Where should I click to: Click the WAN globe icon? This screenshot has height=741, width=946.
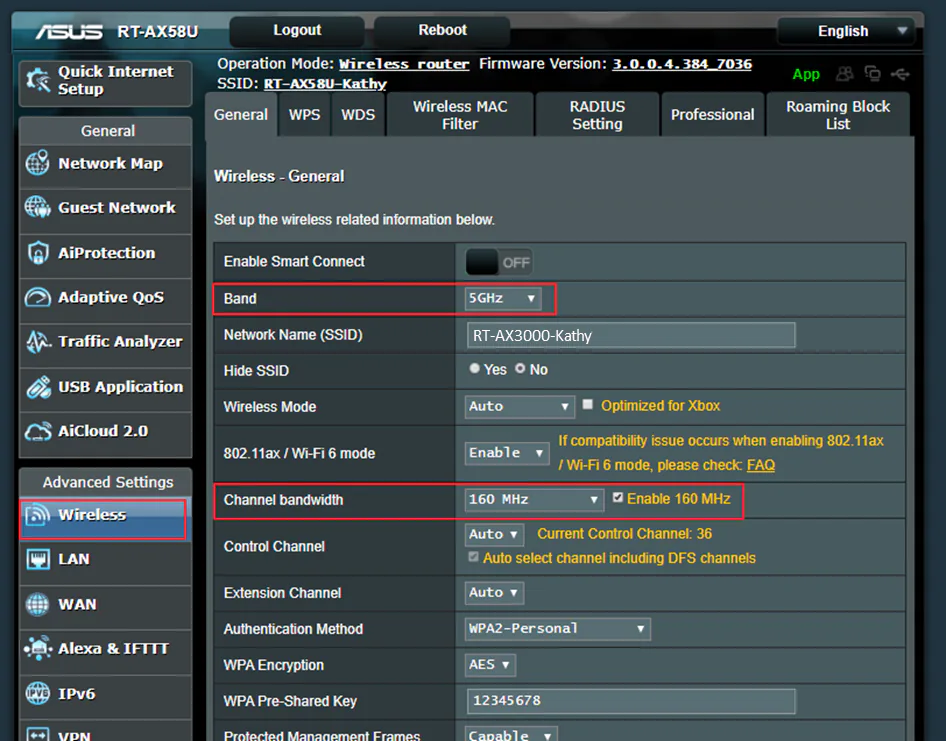tap(37, 604)
